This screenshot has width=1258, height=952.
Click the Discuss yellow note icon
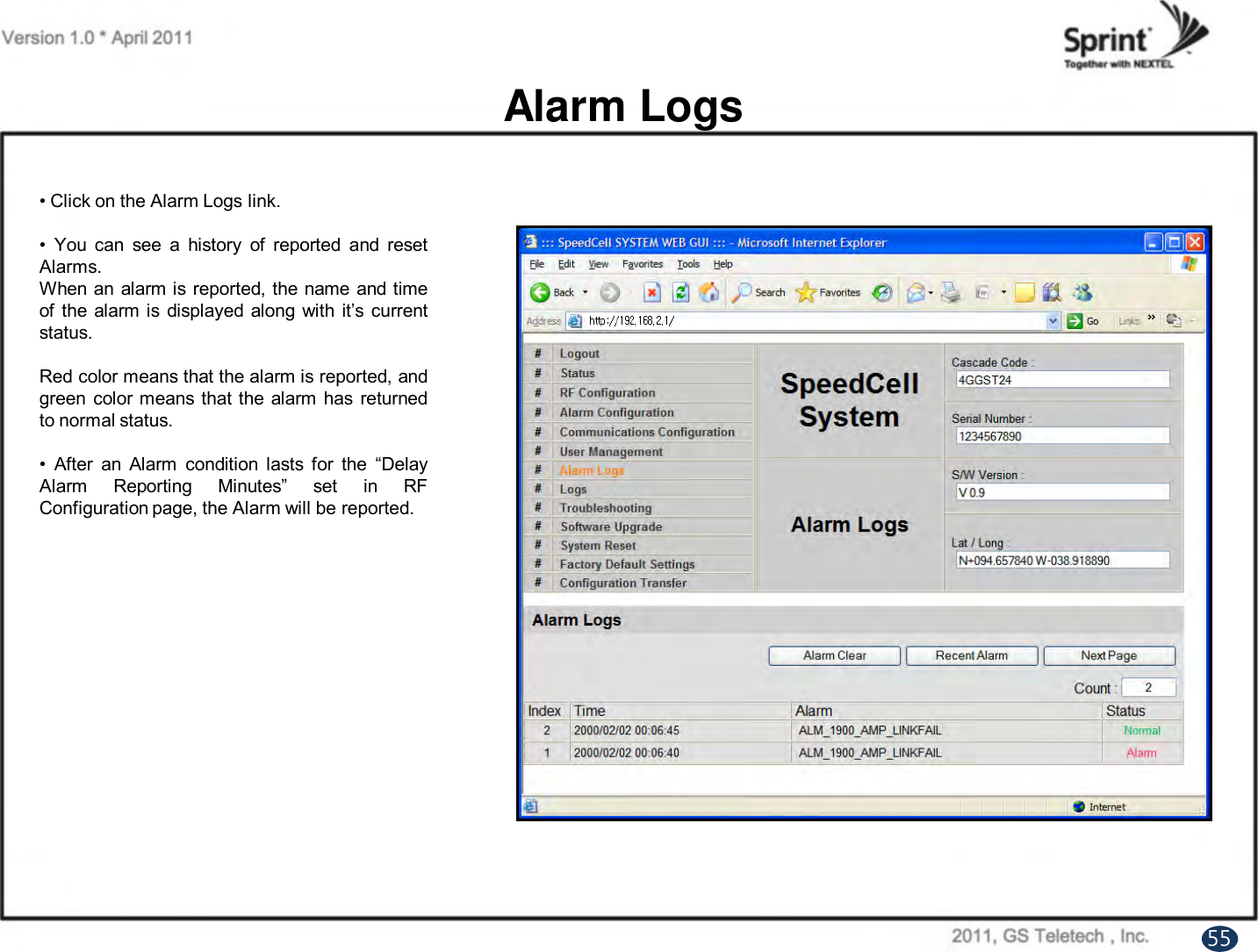coord(1024,292)
